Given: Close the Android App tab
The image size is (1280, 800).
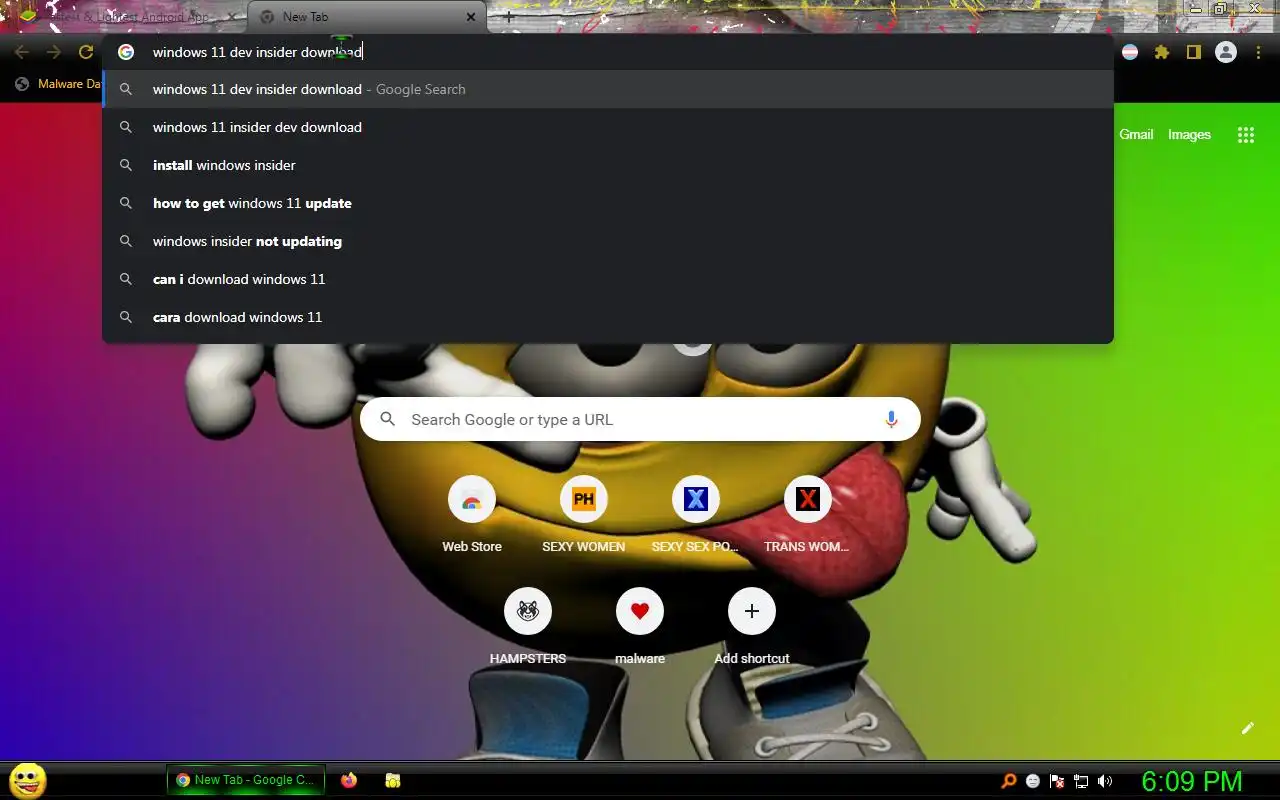Looking at the screenshot, I should tap(230, 17).
